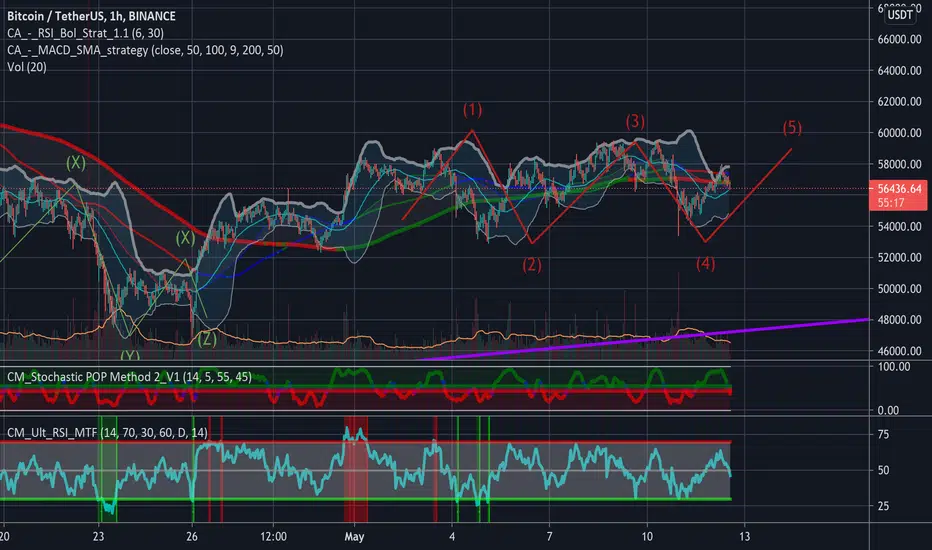Click the Elliott wave label (2)
932x550 pixels.
532,265
